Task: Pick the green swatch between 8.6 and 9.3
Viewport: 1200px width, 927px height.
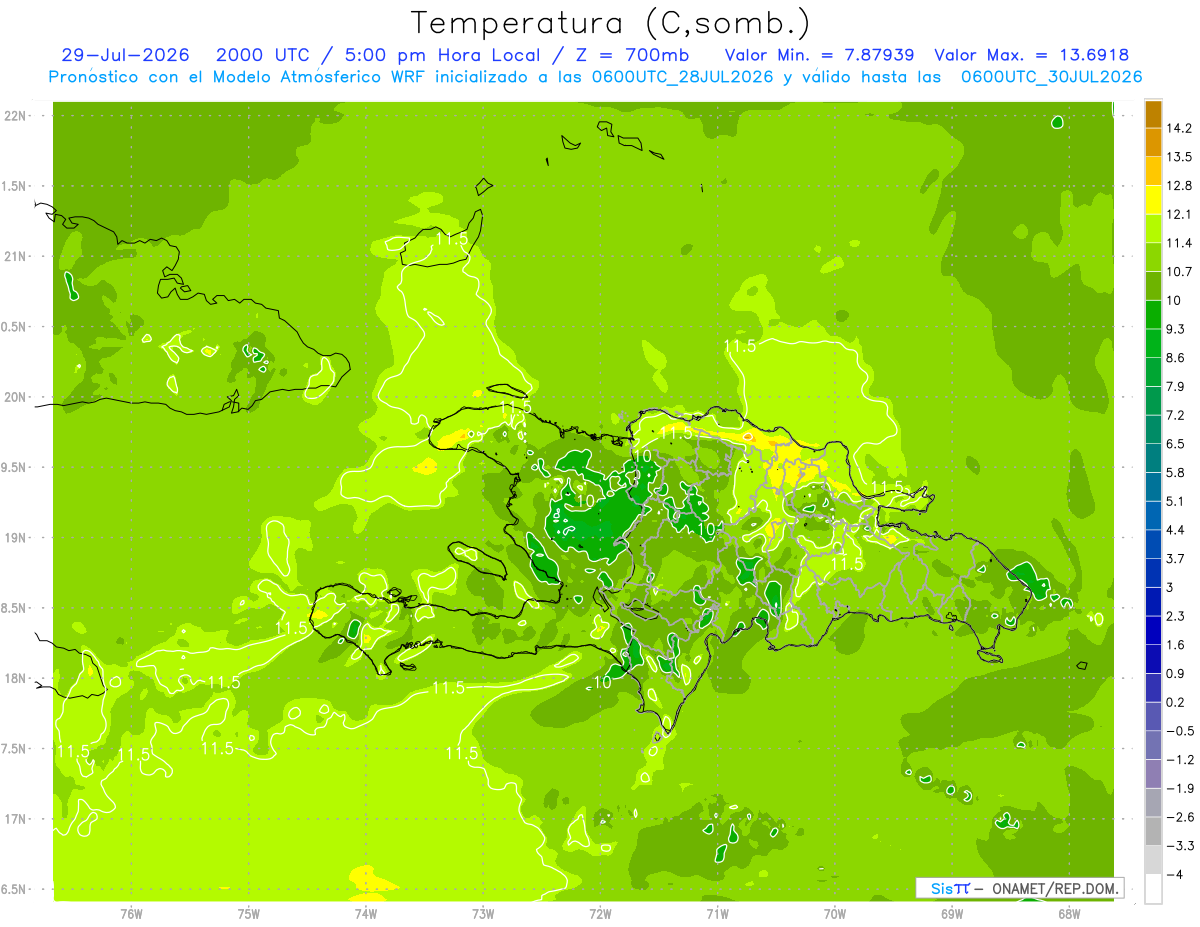Action: coord(1153,343)
